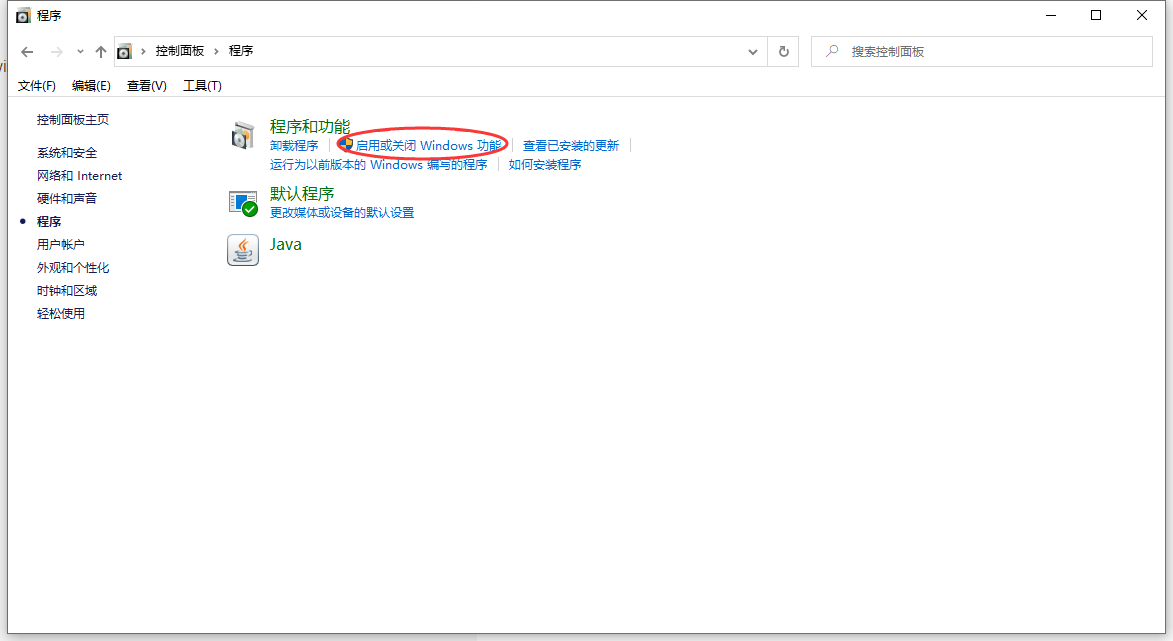Open 轻松使用 category
Screen dimensions: 1173x641
61,313
